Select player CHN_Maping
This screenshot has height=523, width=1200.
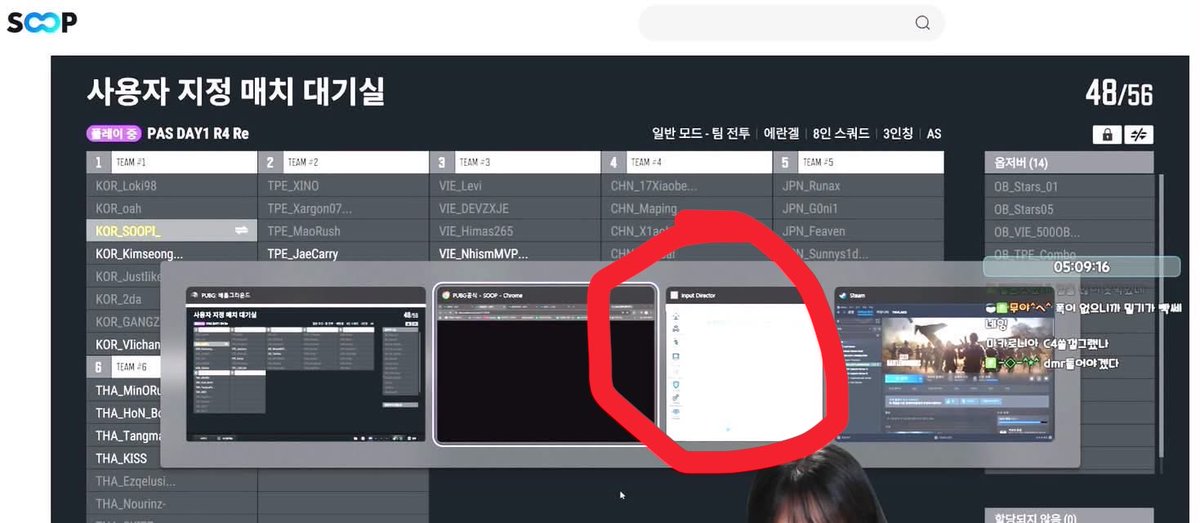pos(687,208)
